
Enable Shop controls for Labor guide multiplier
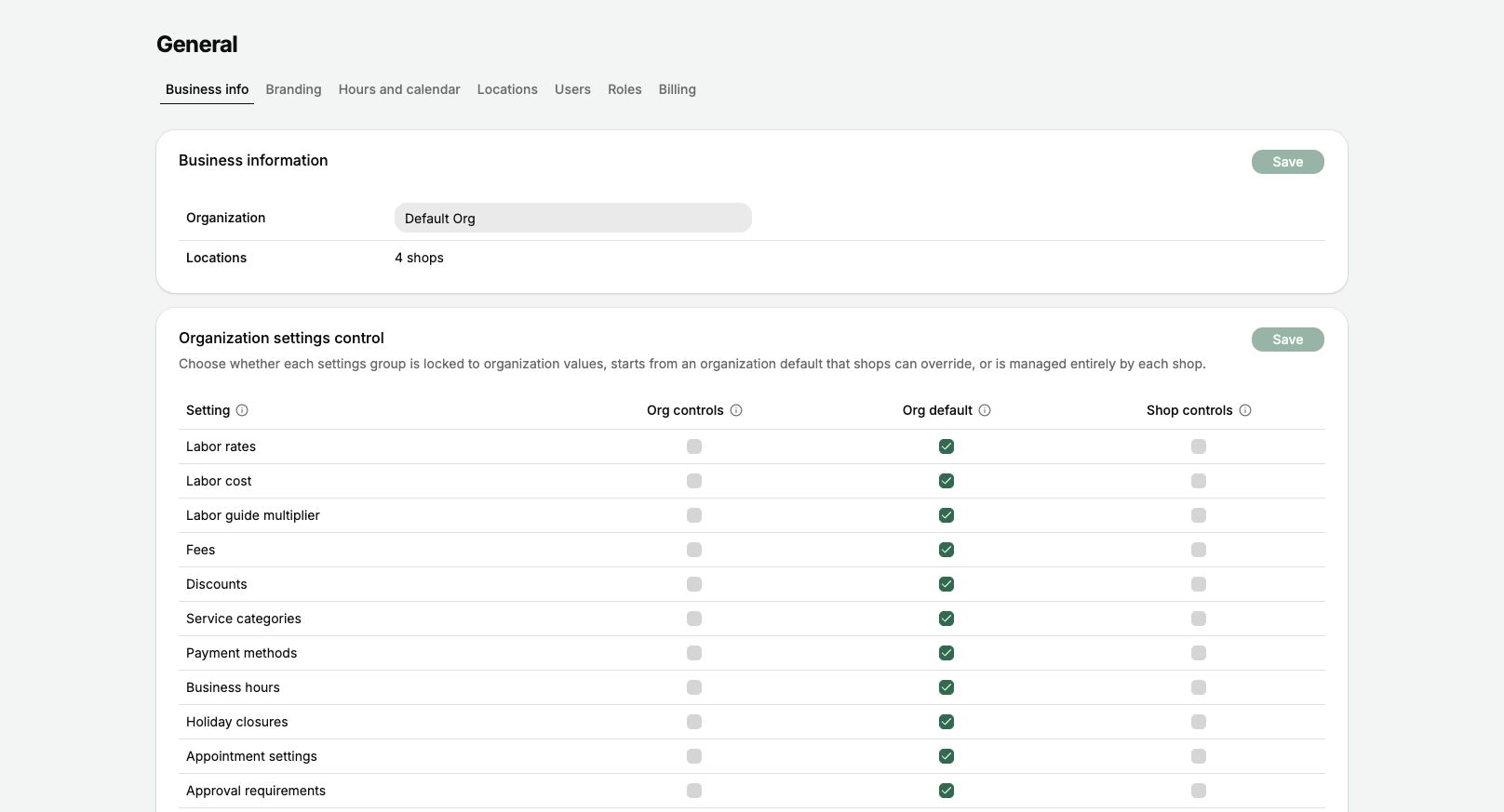coord(1199,515)
